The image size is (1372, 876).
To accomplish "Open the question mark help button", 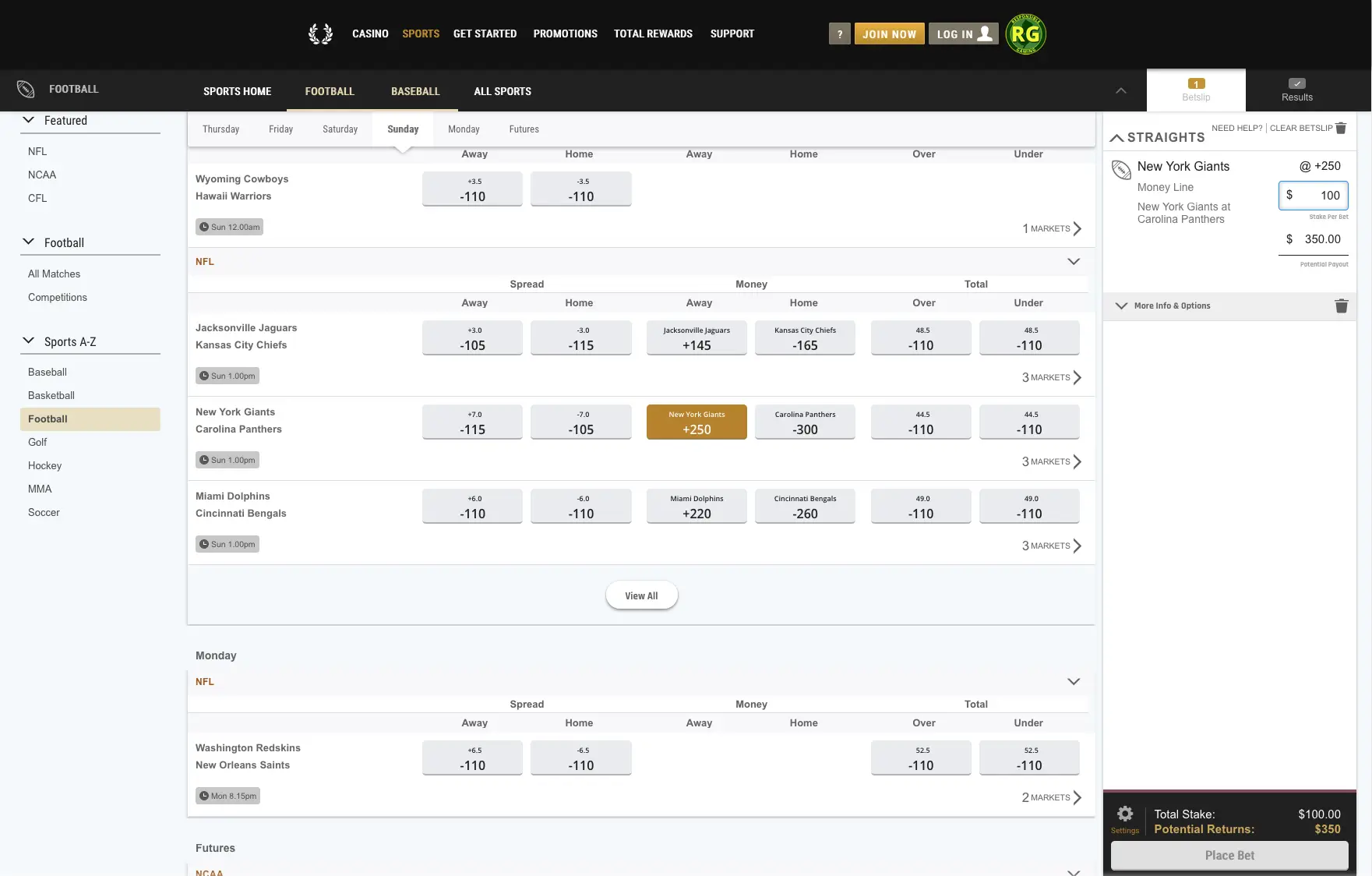I will pos(839,34).
